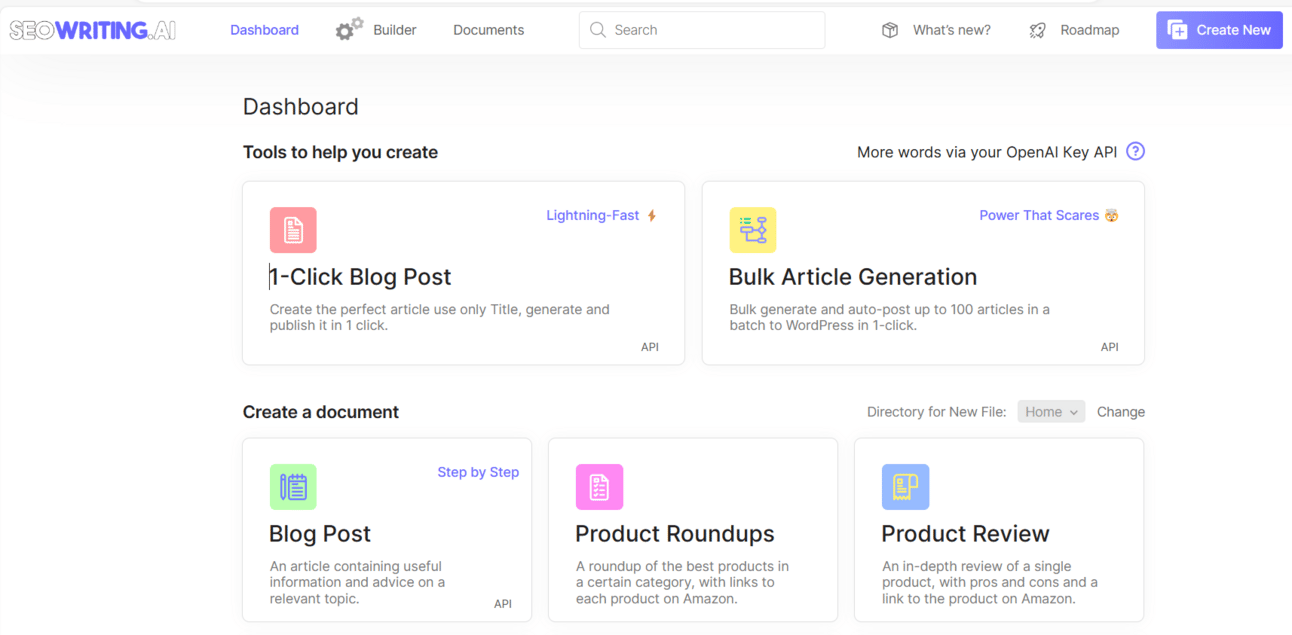Open the Bulk Article Generation title

[x=853, y=277]
